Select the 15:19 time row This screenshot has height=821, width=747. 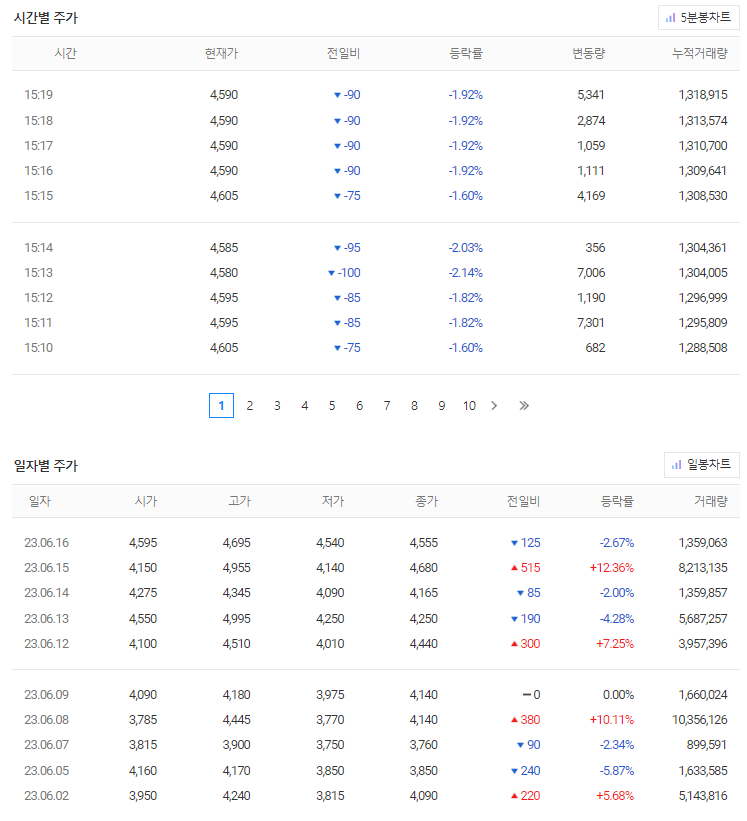pyautogui.click(x=375, y=95)
